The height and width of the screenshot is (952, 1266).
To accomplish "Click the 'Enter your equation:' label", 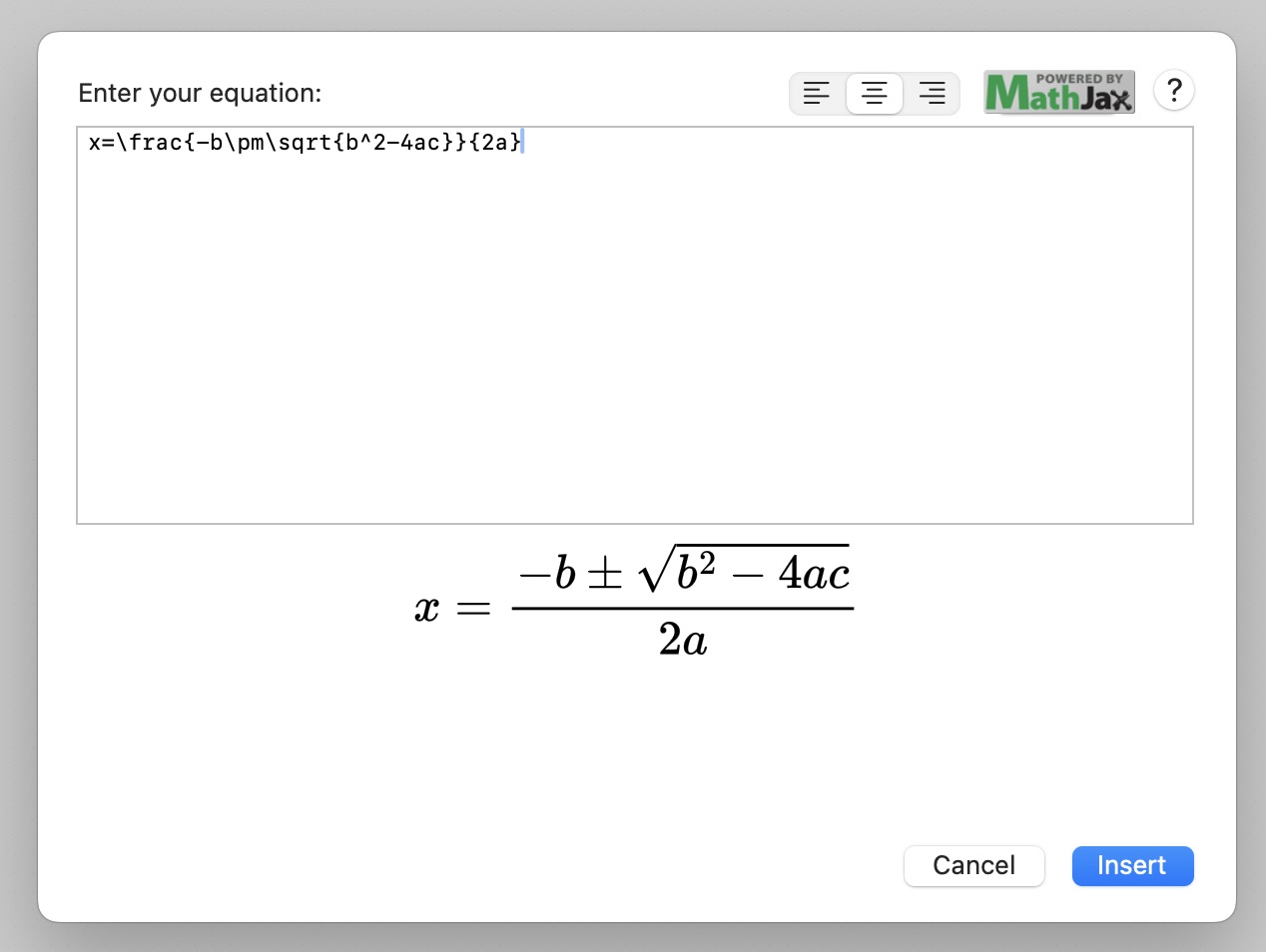I will (x=200, y=93).
